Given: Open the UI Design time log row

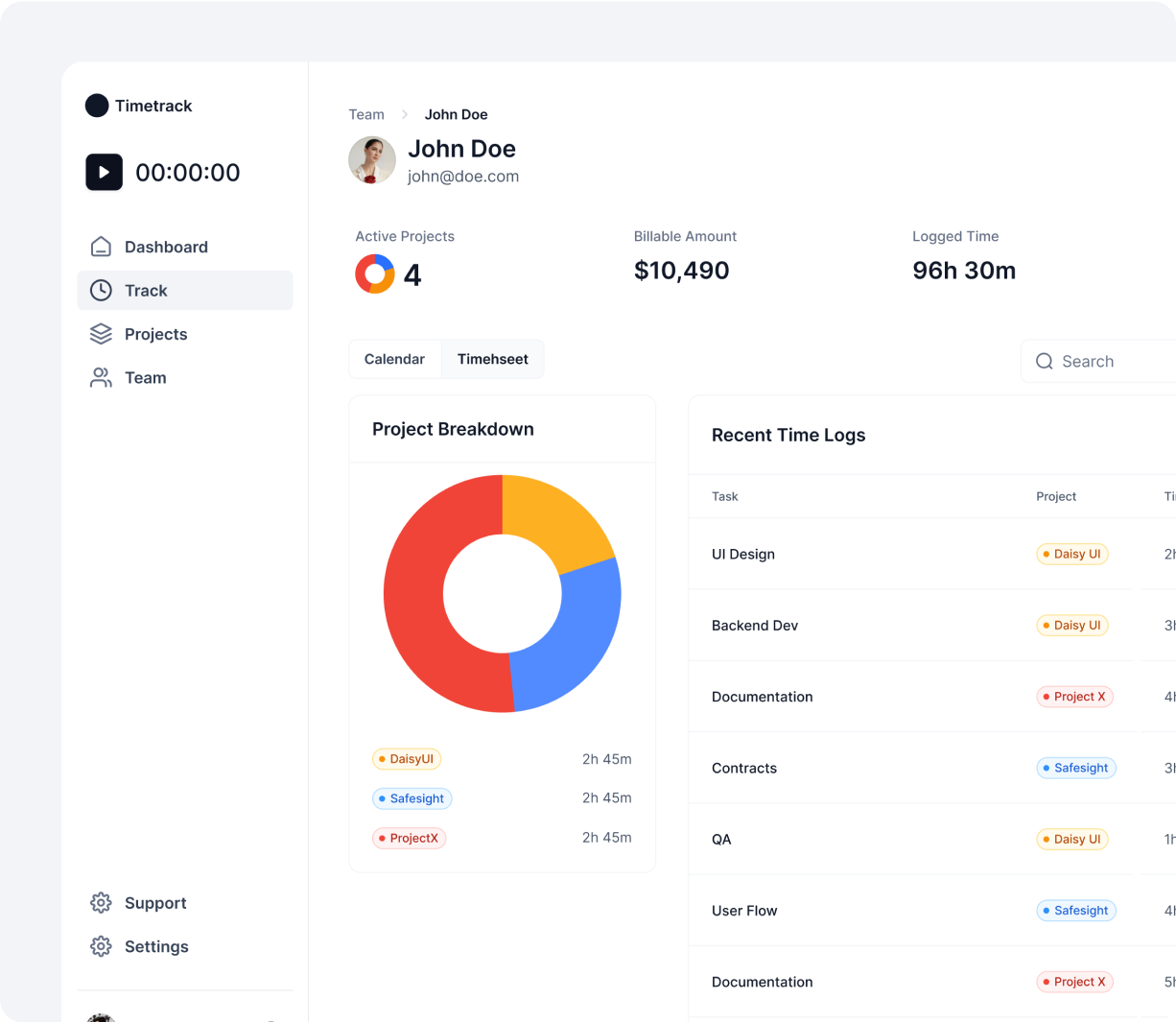Looking at the screenshot, I should click(743, 554).
